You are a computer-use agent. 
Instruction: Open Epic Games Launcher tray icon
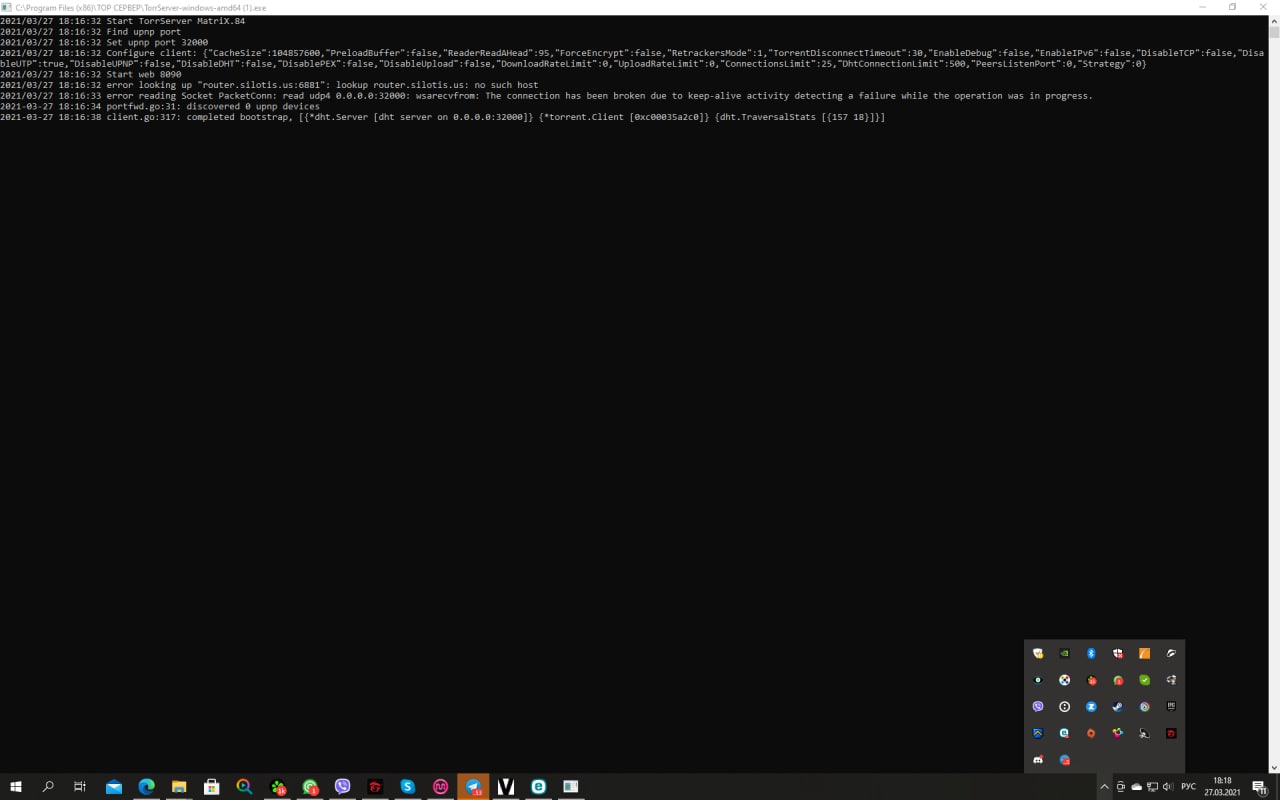(1171, 706)
